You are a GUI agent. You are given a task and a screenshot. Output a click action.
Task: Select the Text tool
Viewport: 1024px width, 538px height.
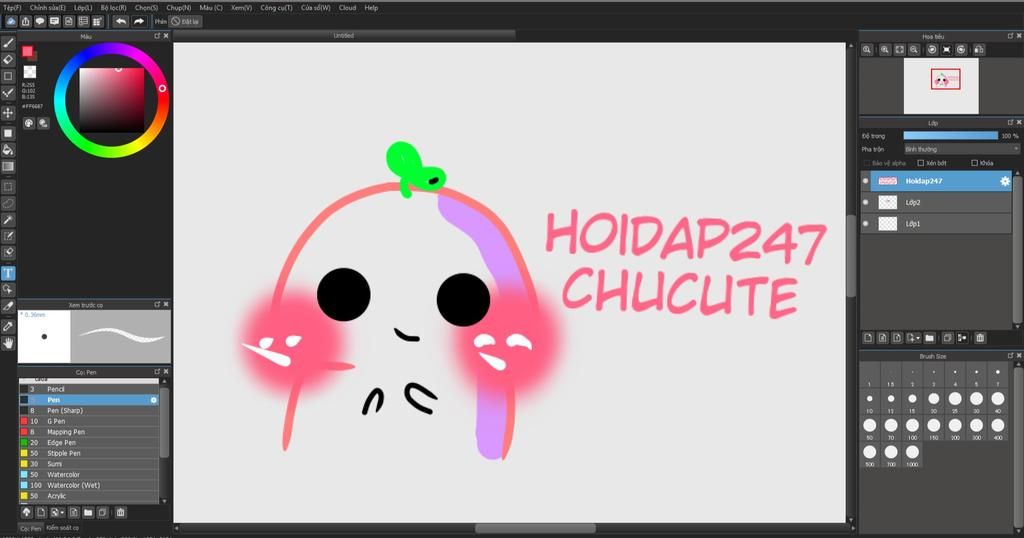8,273
